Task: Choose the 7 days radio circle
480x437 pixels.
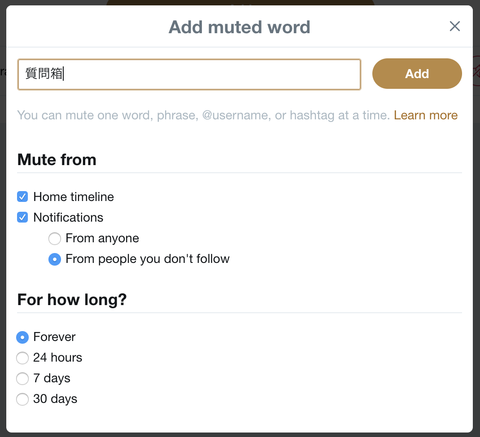Action: coord(22,379)
